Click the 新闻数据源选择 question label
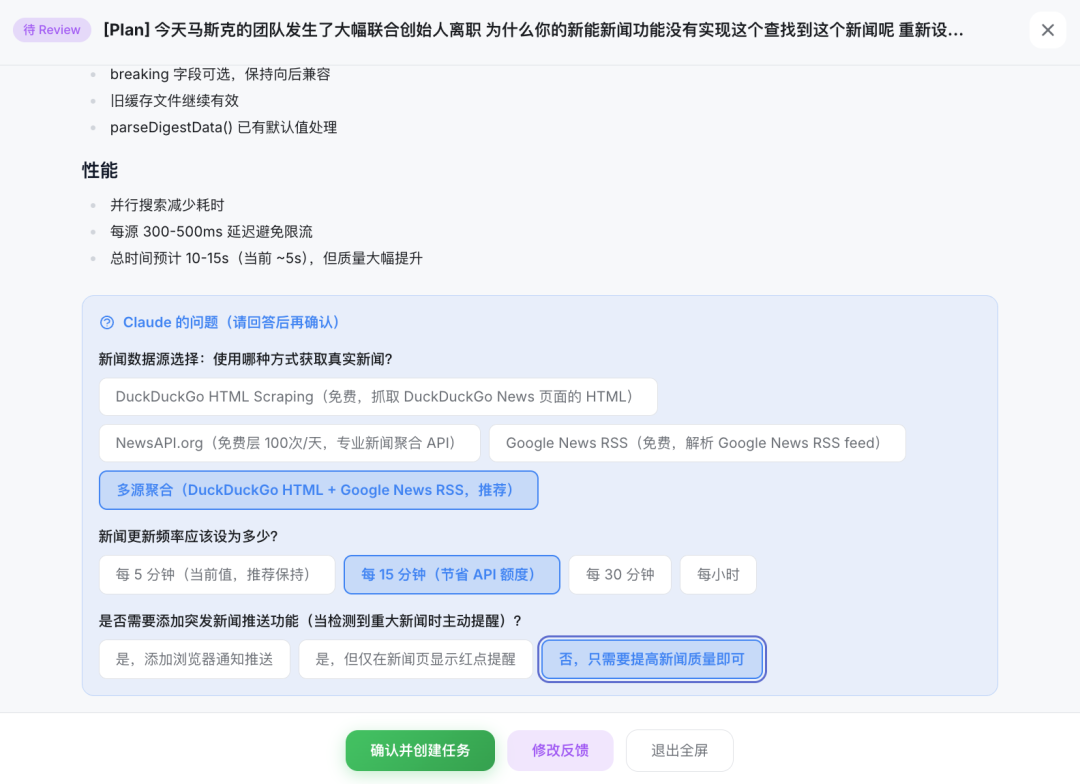 [x=245, y=359]
